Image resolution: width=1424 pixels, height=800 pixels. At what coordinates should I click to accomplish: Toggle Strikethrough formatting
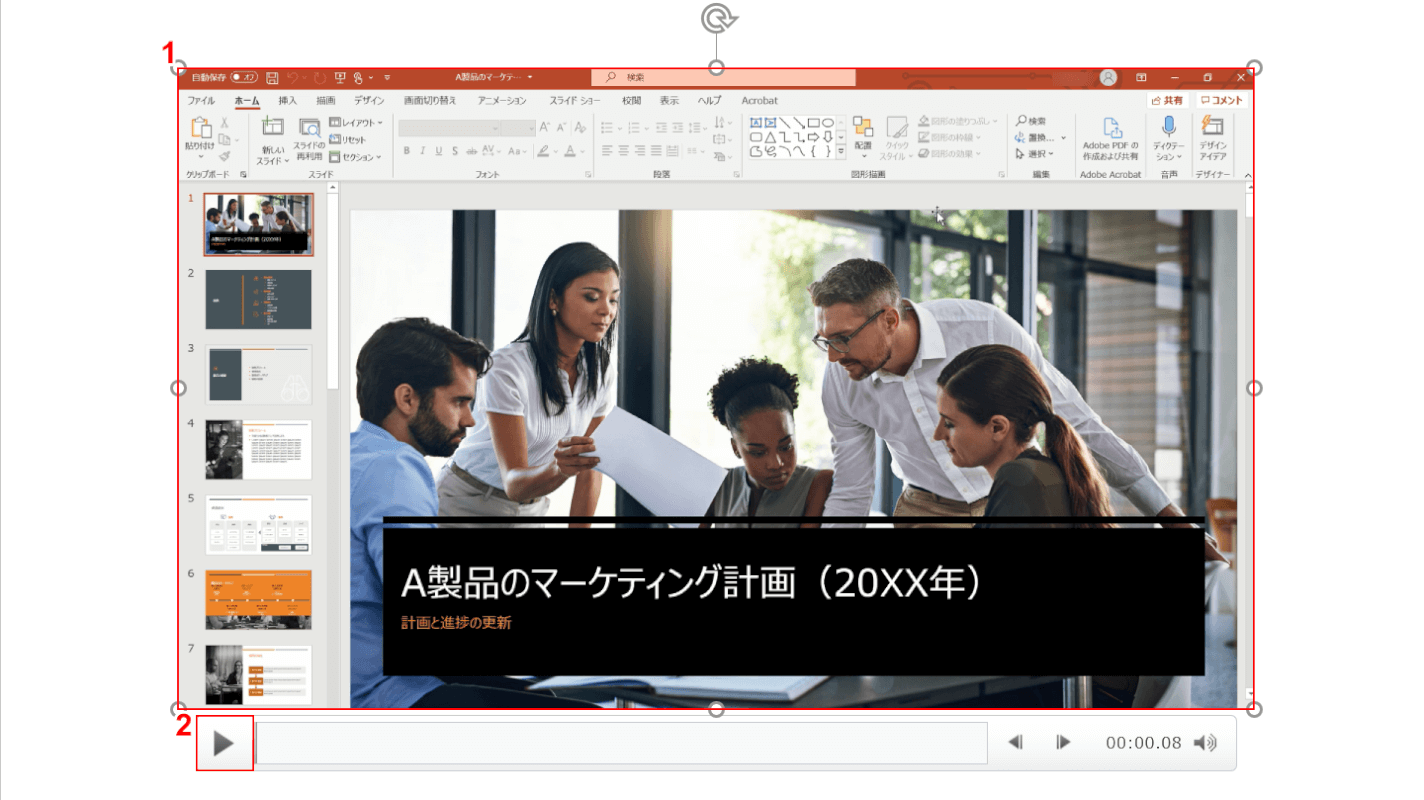click(x=472, y=151)
